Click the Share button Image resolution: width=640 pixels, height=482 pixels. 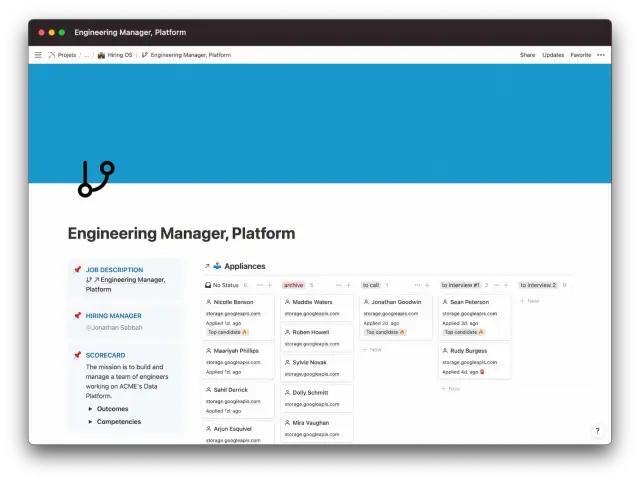tap(527, 55)
